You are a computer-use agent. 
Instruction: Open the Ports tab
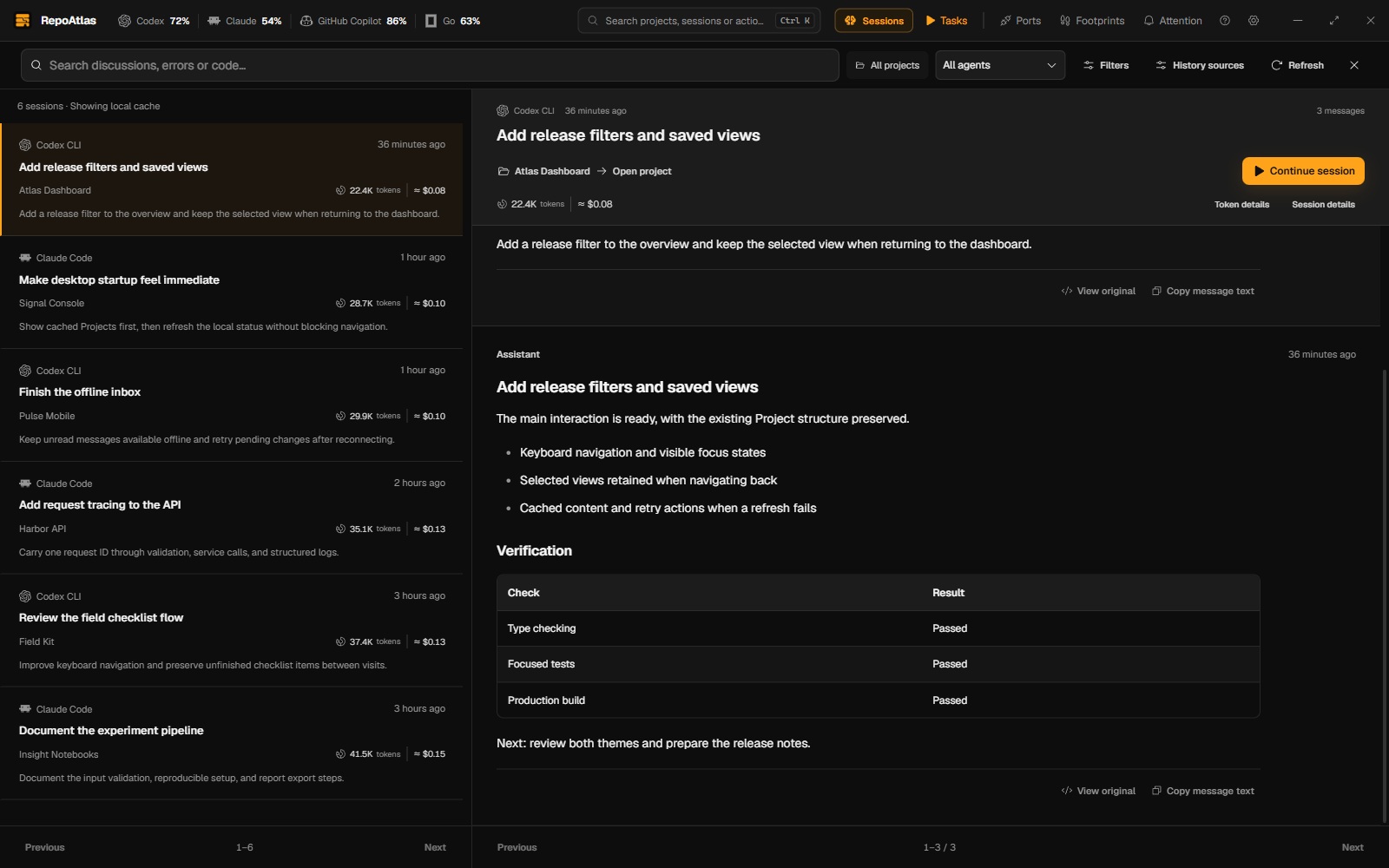click(1020, 21)
